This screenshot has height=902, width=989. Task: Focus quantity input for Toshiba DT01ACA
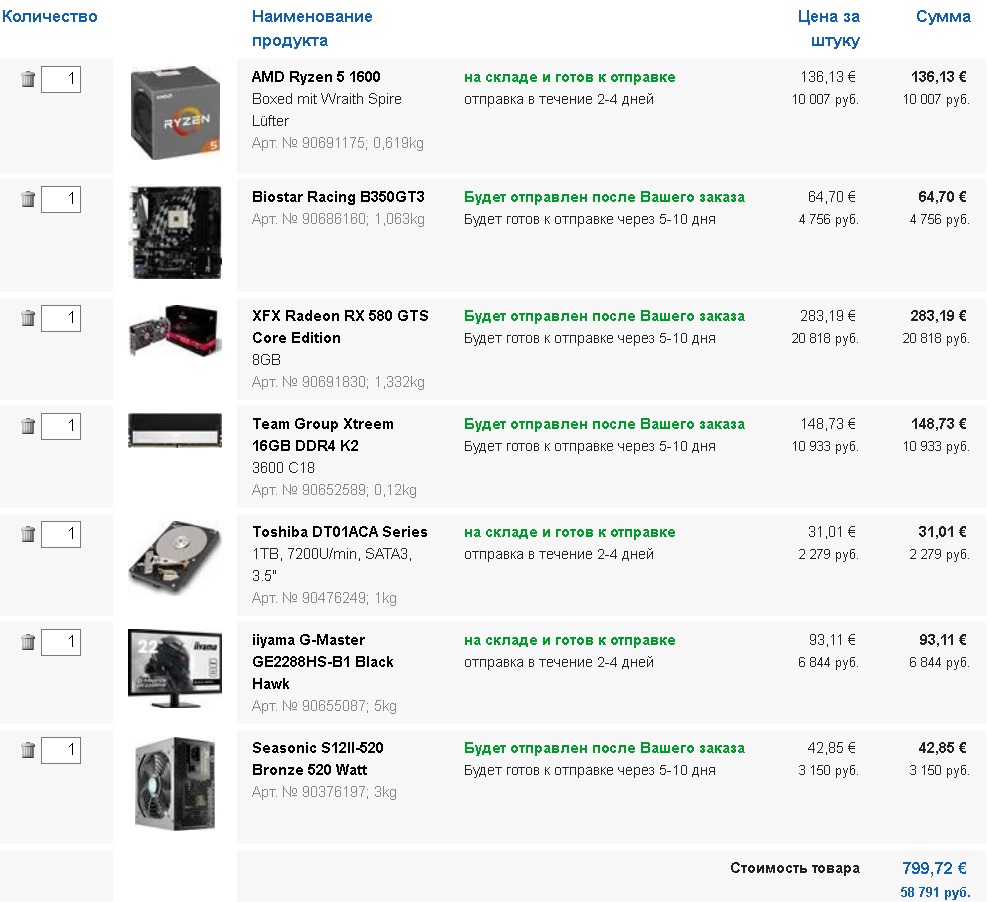[61, 534]
